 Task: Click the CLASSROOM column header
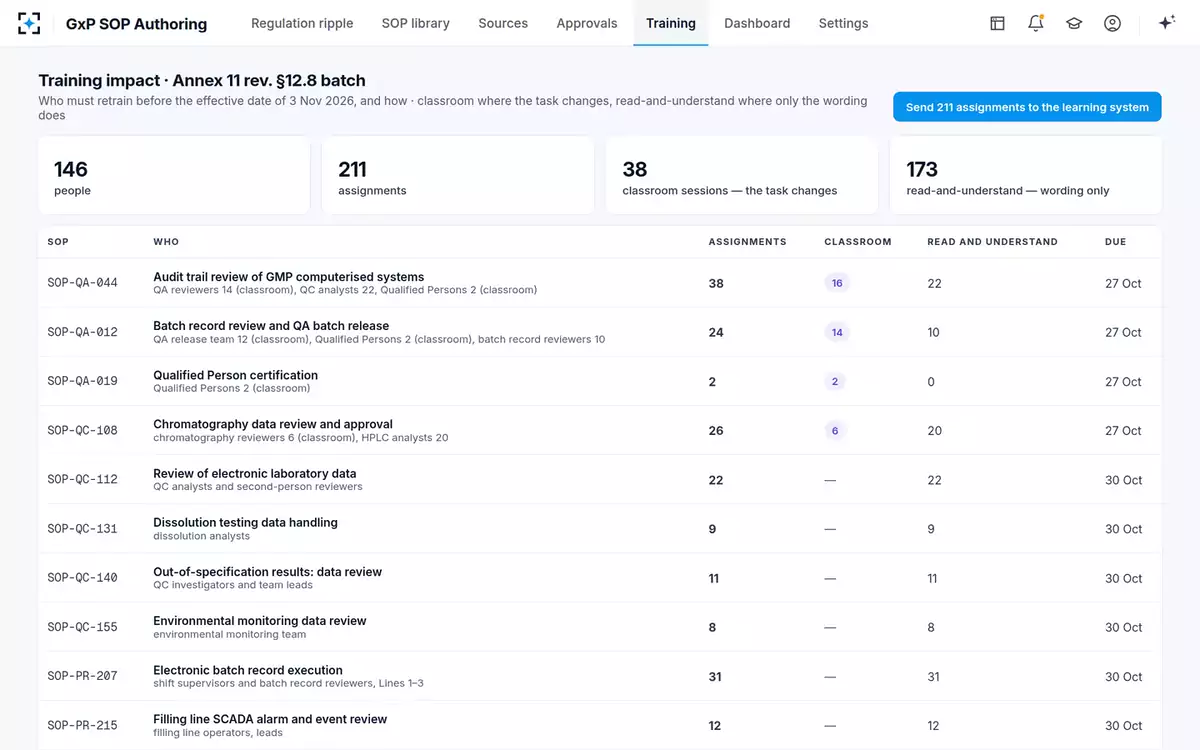point(858,242)
